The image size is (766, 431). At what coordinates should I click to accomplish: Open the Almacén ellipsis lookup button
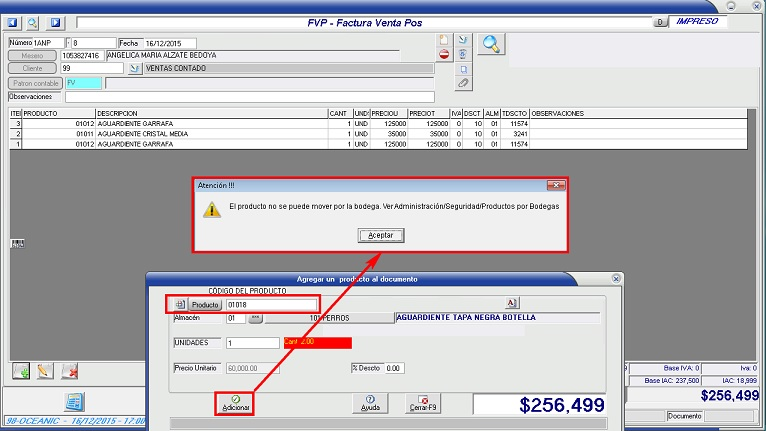(x=255, y=318)
